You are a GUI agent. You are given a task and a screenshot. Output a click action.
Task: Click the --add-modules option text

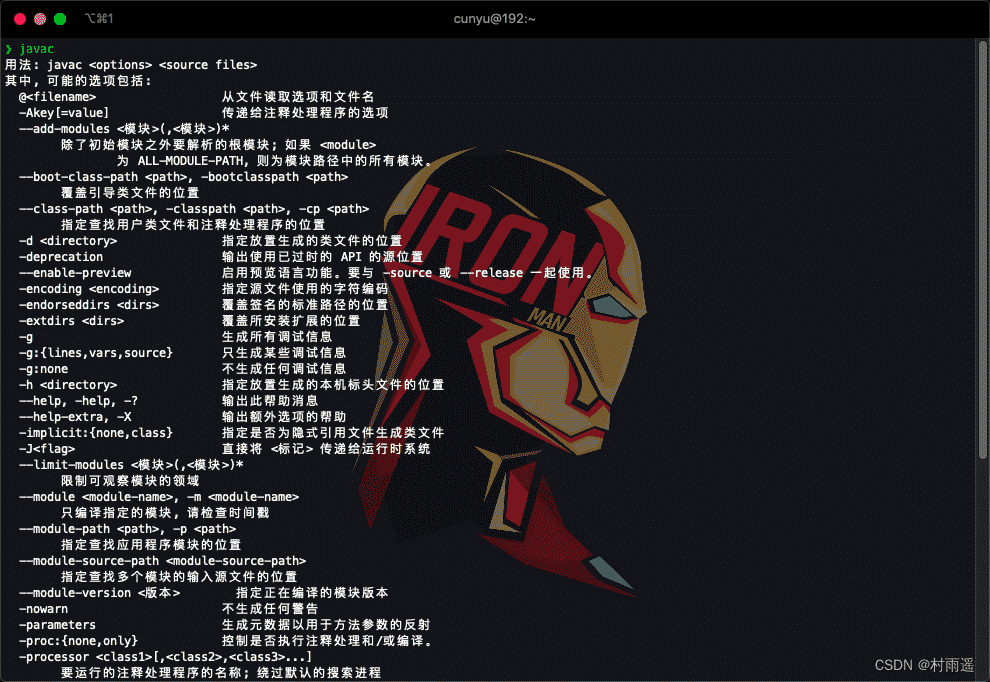tap(64, 129)
